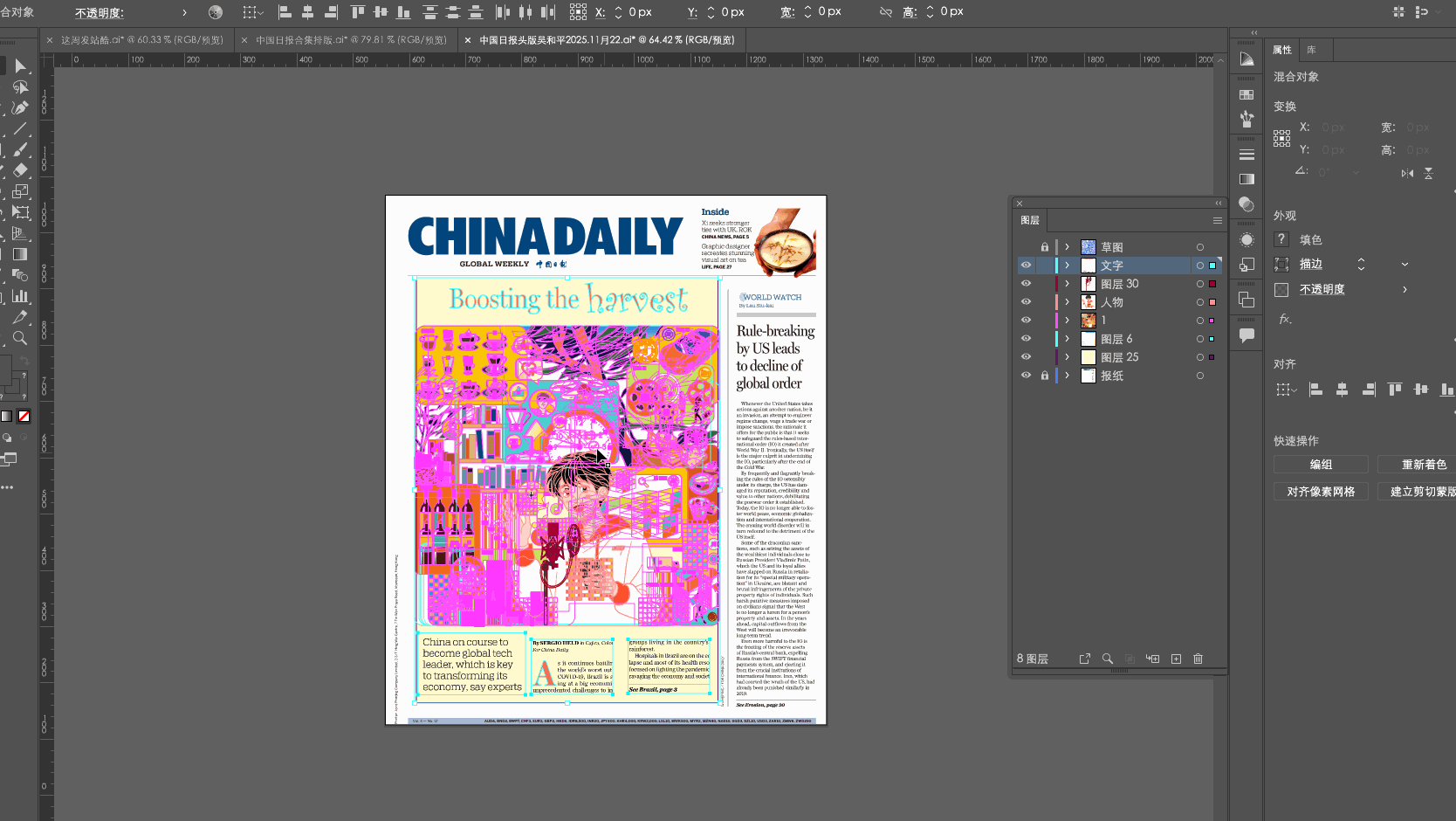Toggle visibility of layer 1
1456x821 pixels.
(x=1026, y=320)
